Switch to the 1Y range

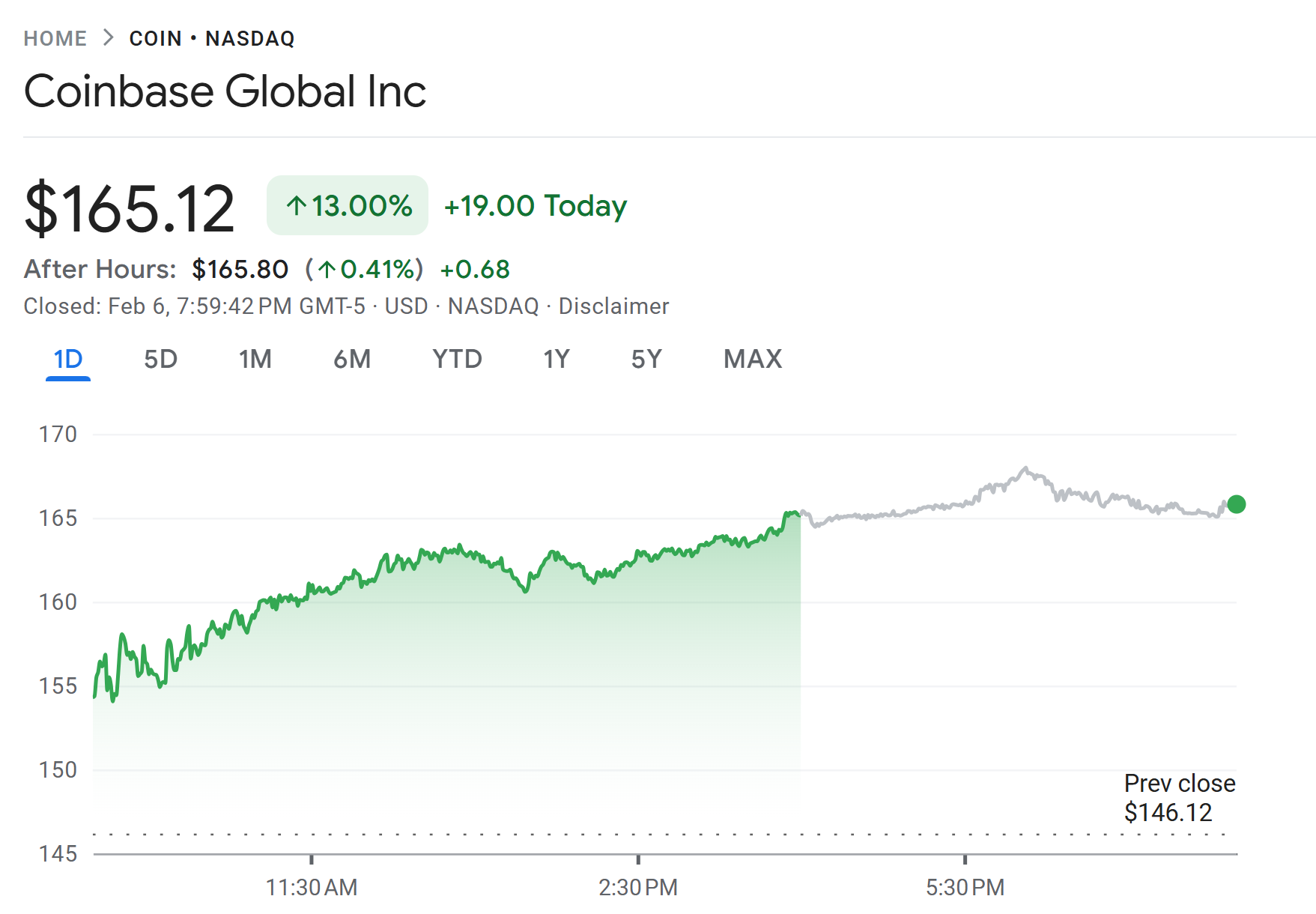click(x=556, y=359)
